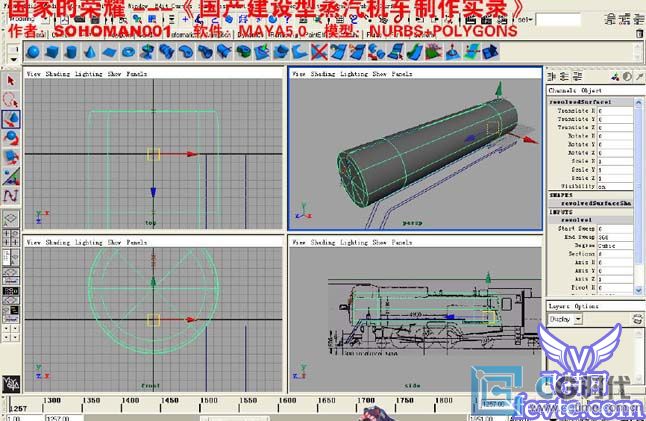The width and height of the screenshot is (646, 421).
Task: Click the last blue square shelf icon
Action: pos(491,52)
